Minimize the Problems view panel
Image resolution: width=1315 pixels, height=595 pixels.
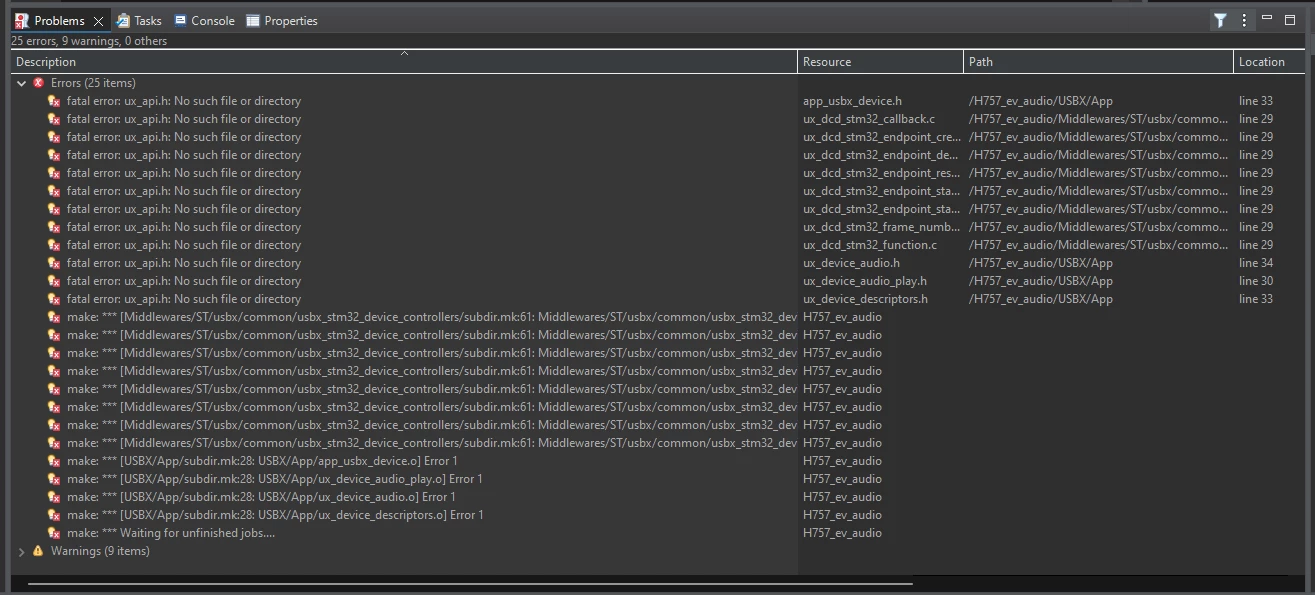1267,19
